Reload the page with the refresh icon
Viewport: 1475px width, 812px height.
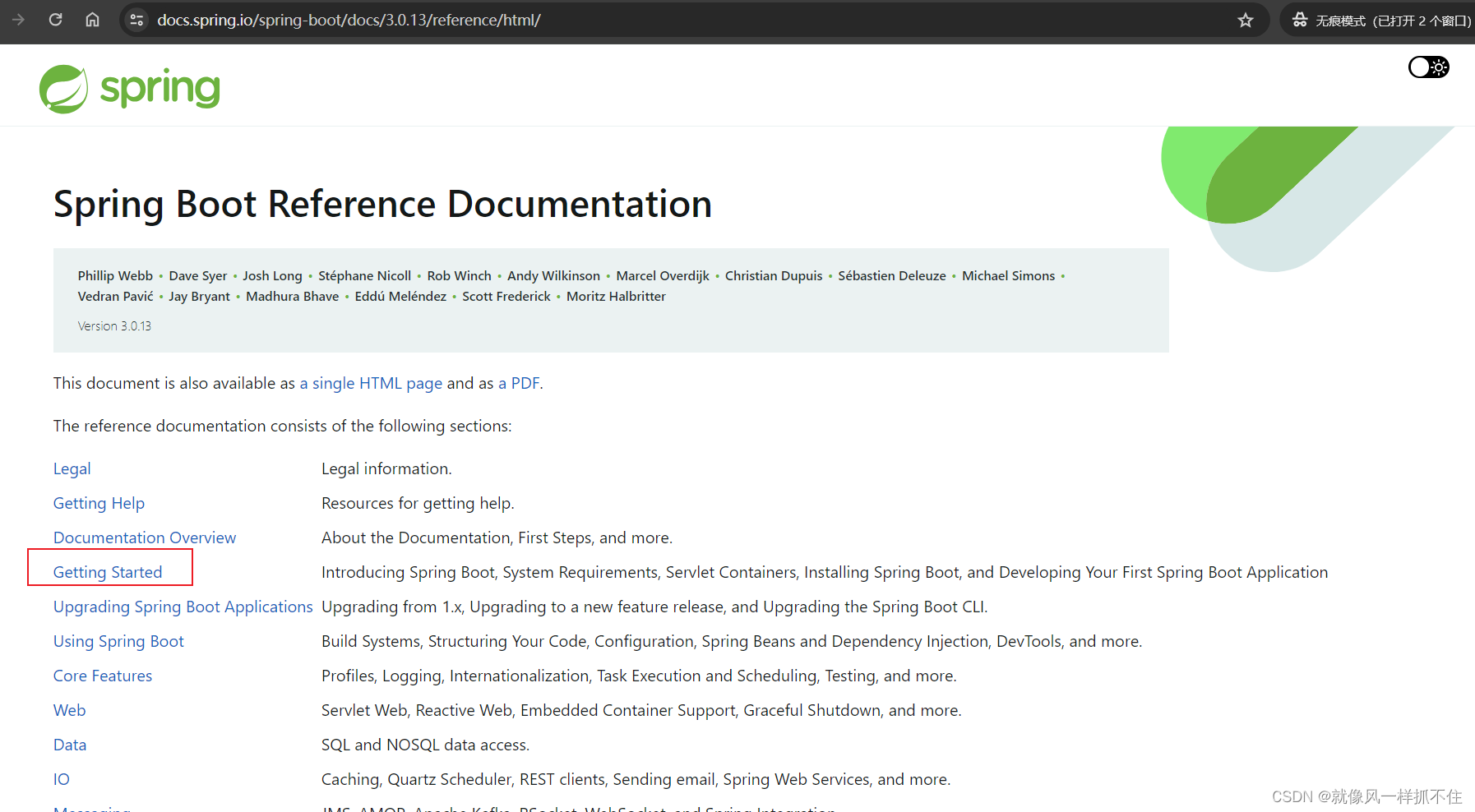pos(55,20)
